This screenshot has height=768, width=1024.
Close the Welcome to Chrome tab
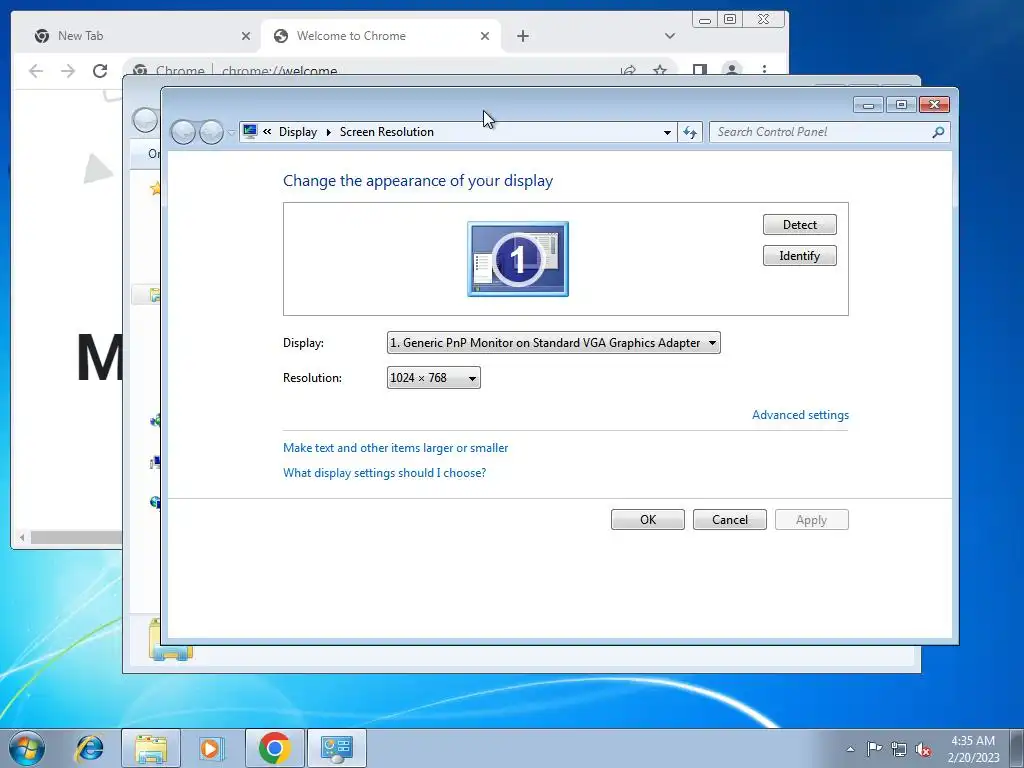coord(485,36)
